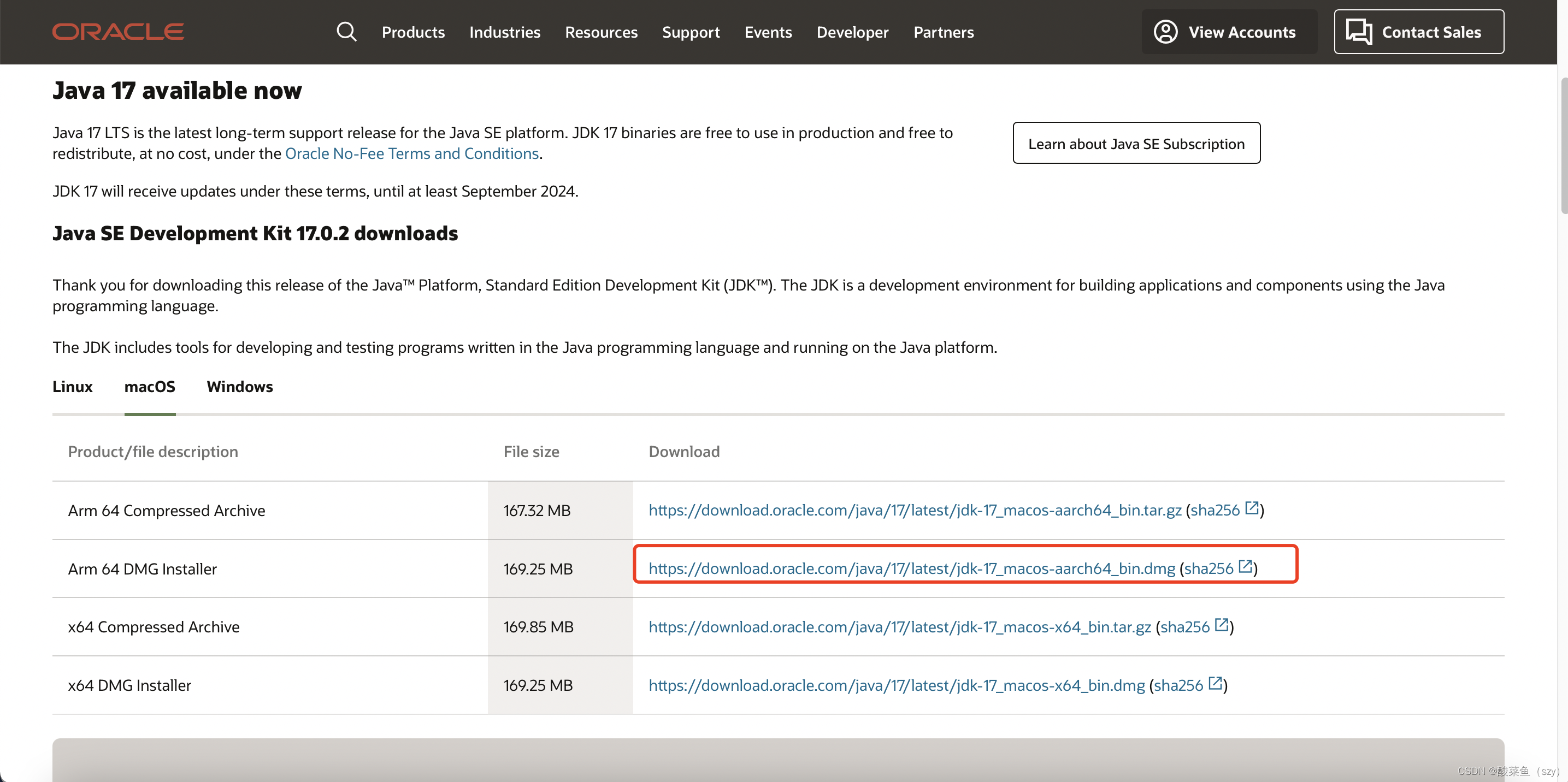Download jdk-17_macos-x64_bin.tar.gz link
This screenshot has height=782, width=1568.
click(x=899, y=627)
